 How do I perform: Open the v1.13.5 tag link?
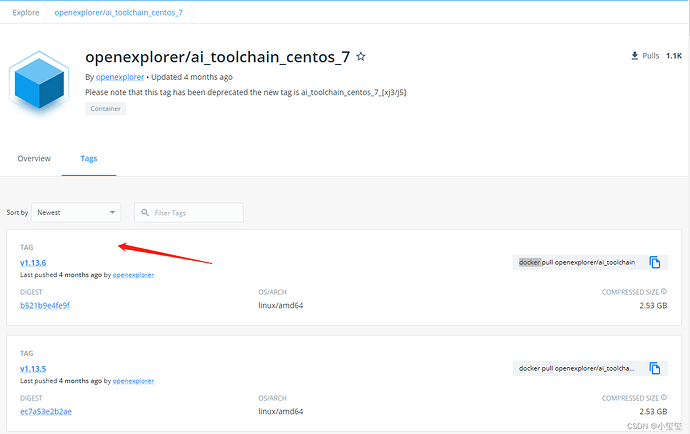pyautogui.click(x=33, y=368)
